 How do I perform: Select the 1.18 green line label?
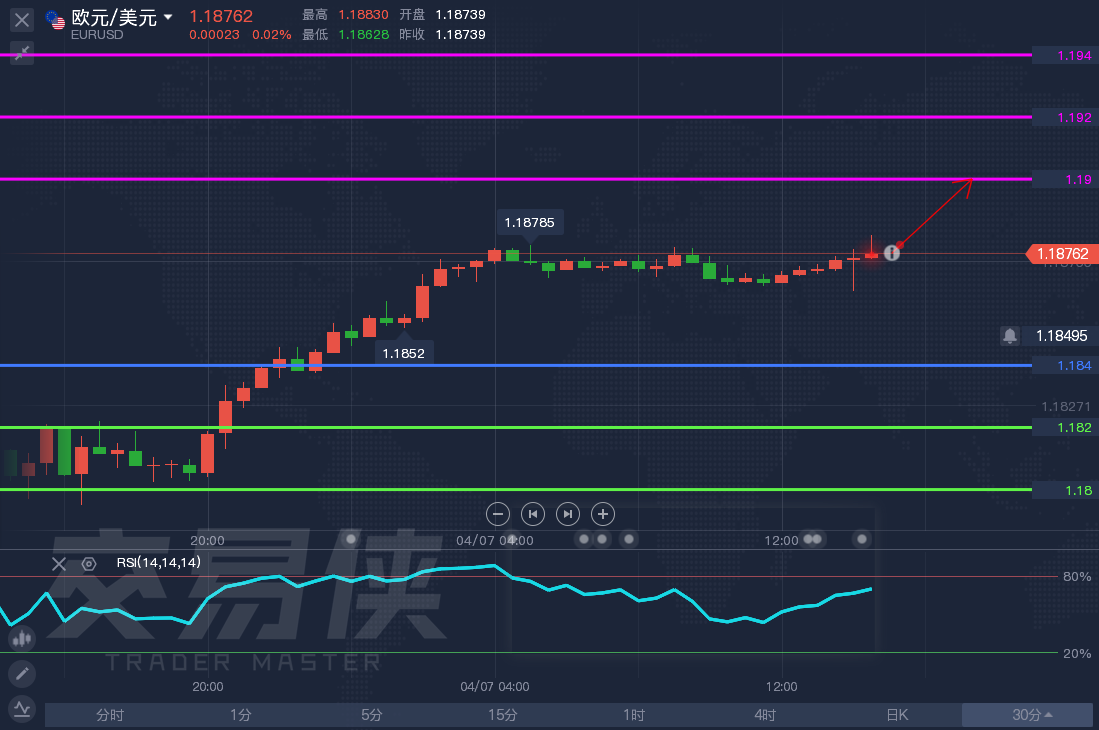tap(1065, 490)
